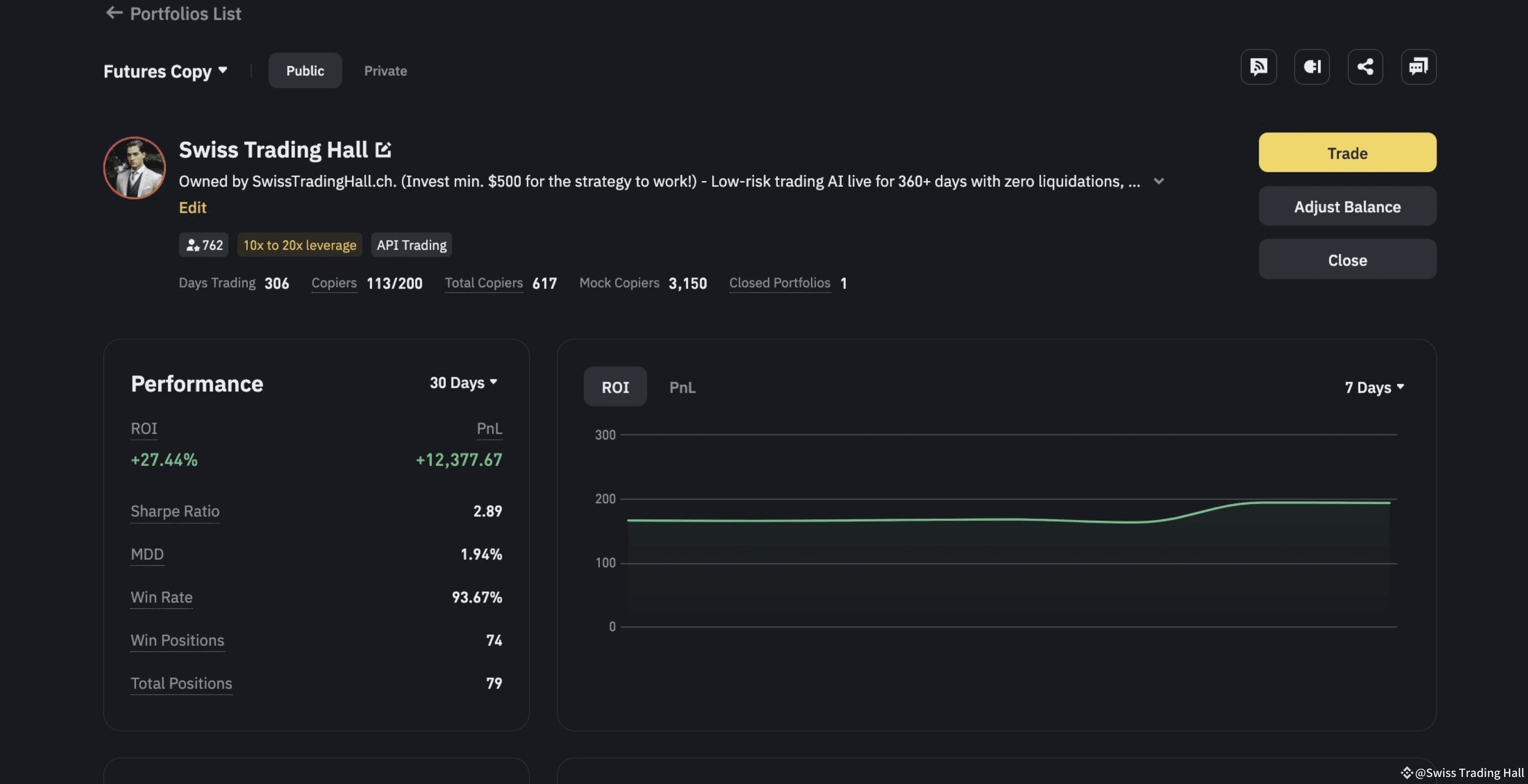The image size is (1528, 784).
Task: Click the Adjust Balance button
Action: tap(1347, 207)
